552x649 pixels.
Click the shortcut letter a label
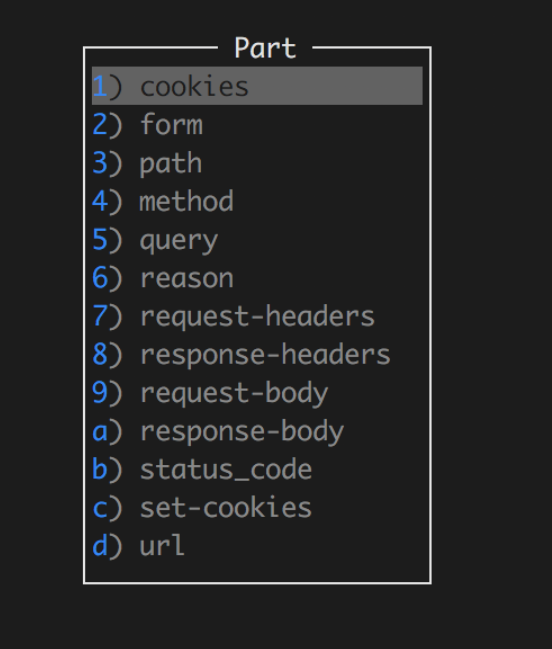click(100, 432)
